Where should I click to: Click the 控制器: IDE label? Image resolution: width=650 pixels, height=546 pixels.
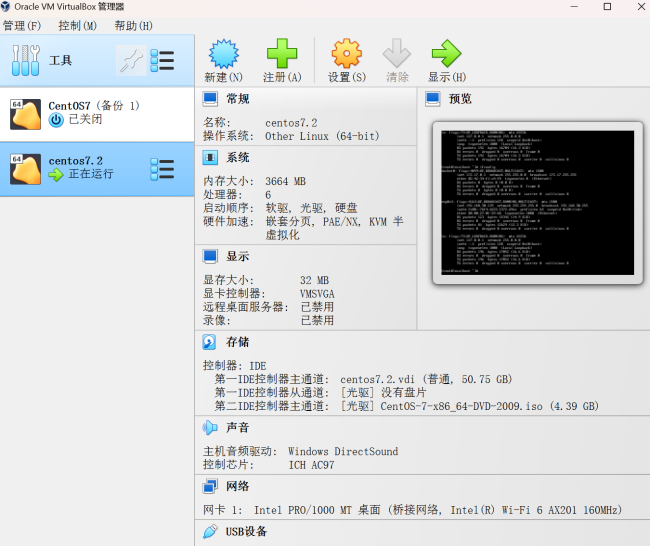tap(234, 366)
